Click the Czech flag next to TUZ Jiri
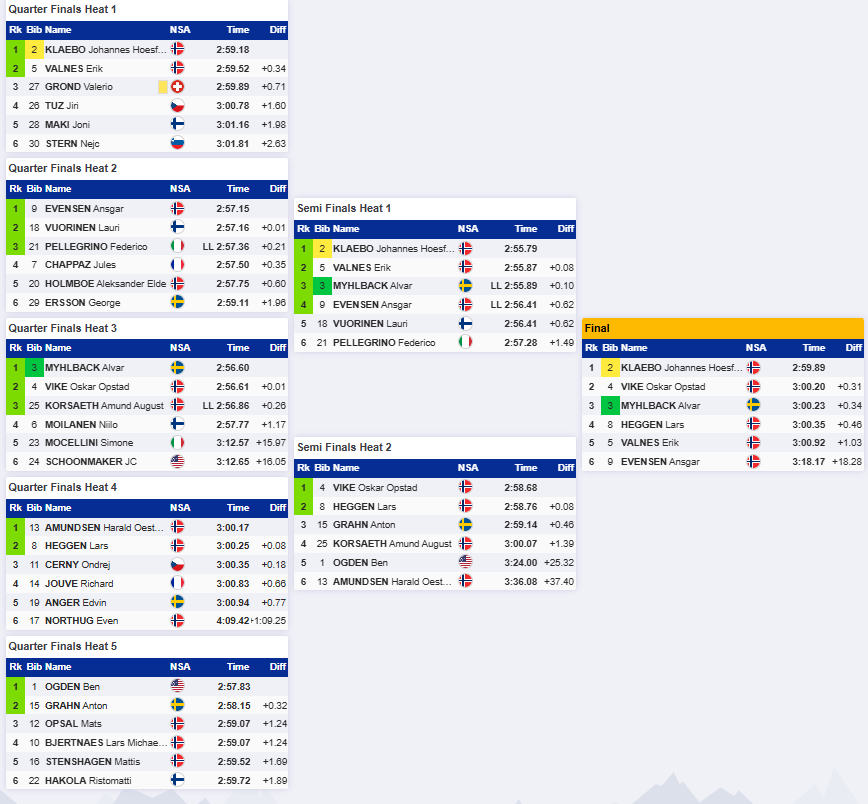The height and width of the screenshot is (804, 868). click(178, 106)
